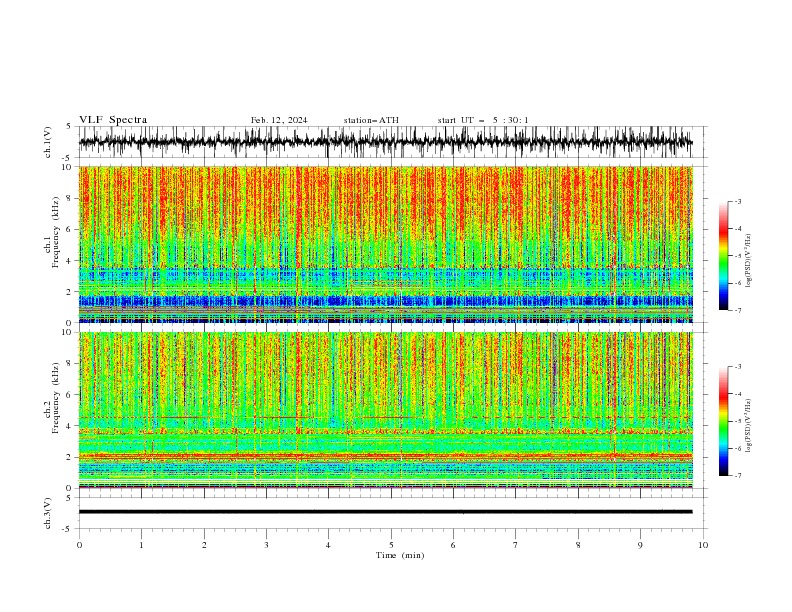Click time axis tick label "4"
The height and width of the screenshot is (612, 792).
pyautogui.click(x=328, y=545)
